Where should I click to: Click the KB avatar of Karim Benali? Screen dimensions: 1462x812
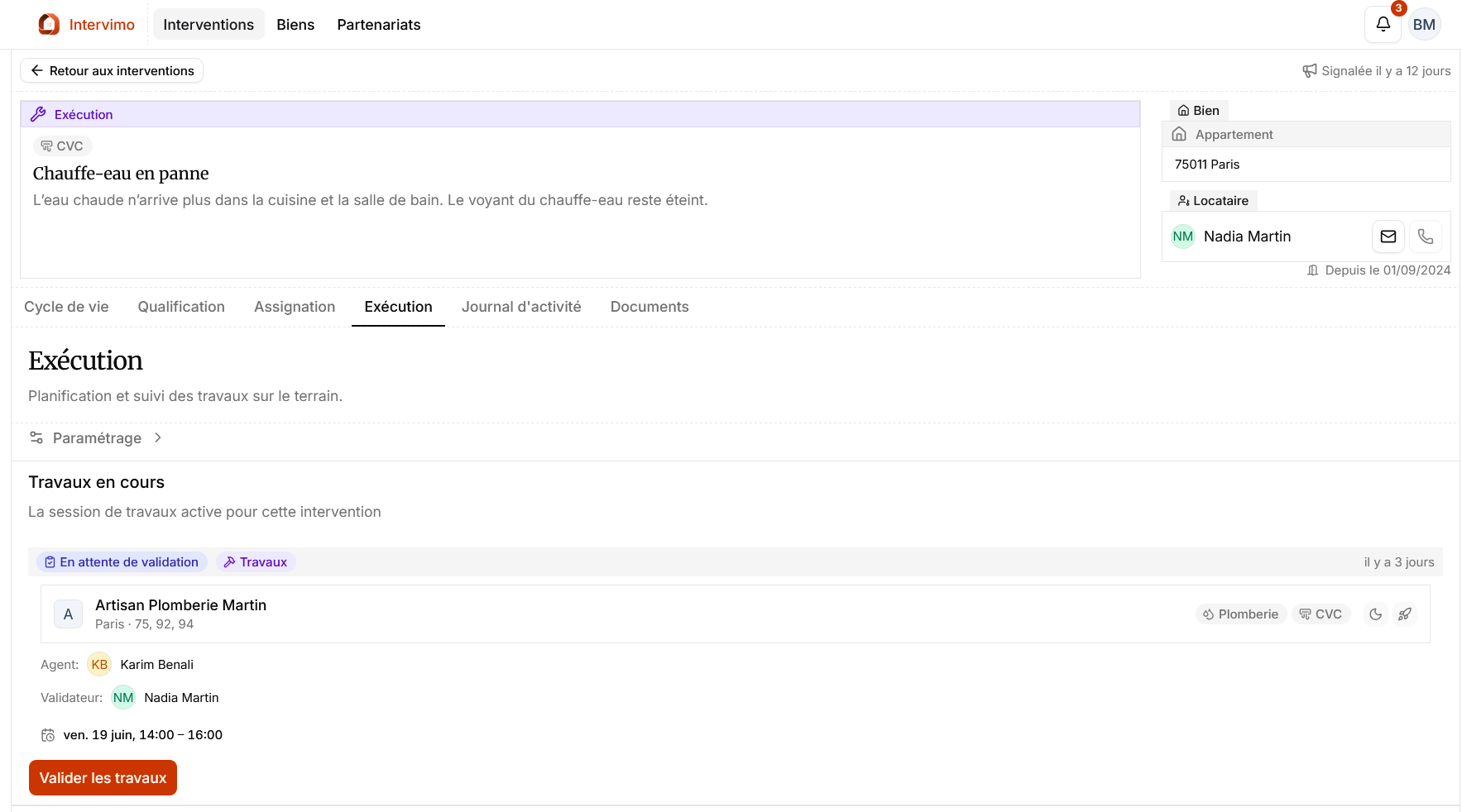(x=99, y=665)
